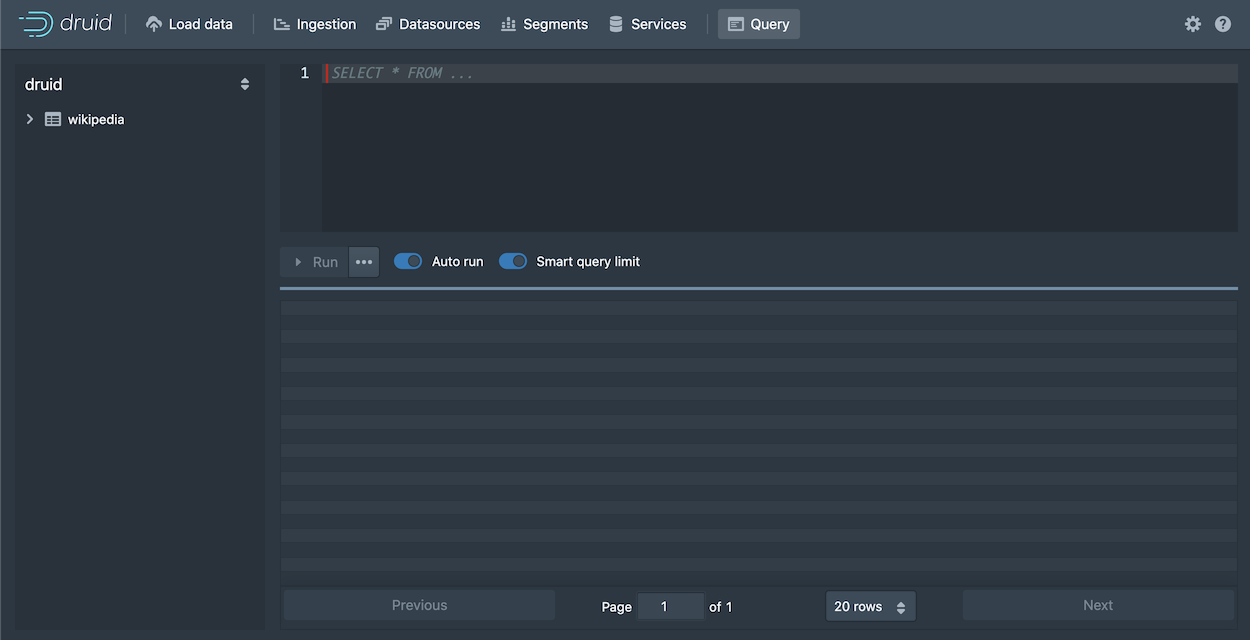Click the Previous page button

point(420,605)
